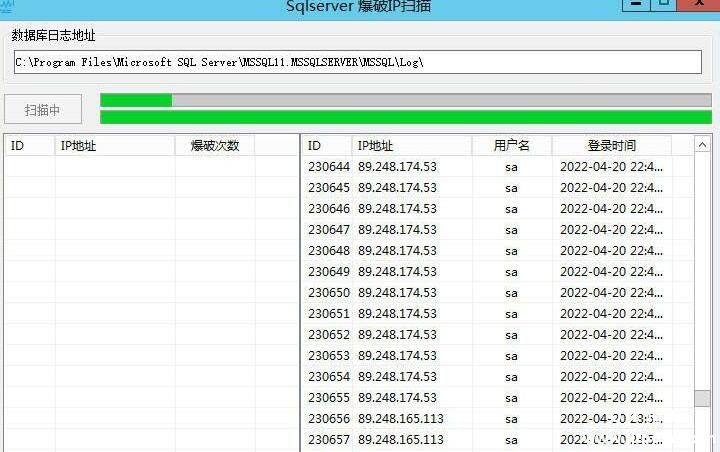Sort left table by IP地址 column header
This screenshot has height=452, width=720.
coord(115,146)
